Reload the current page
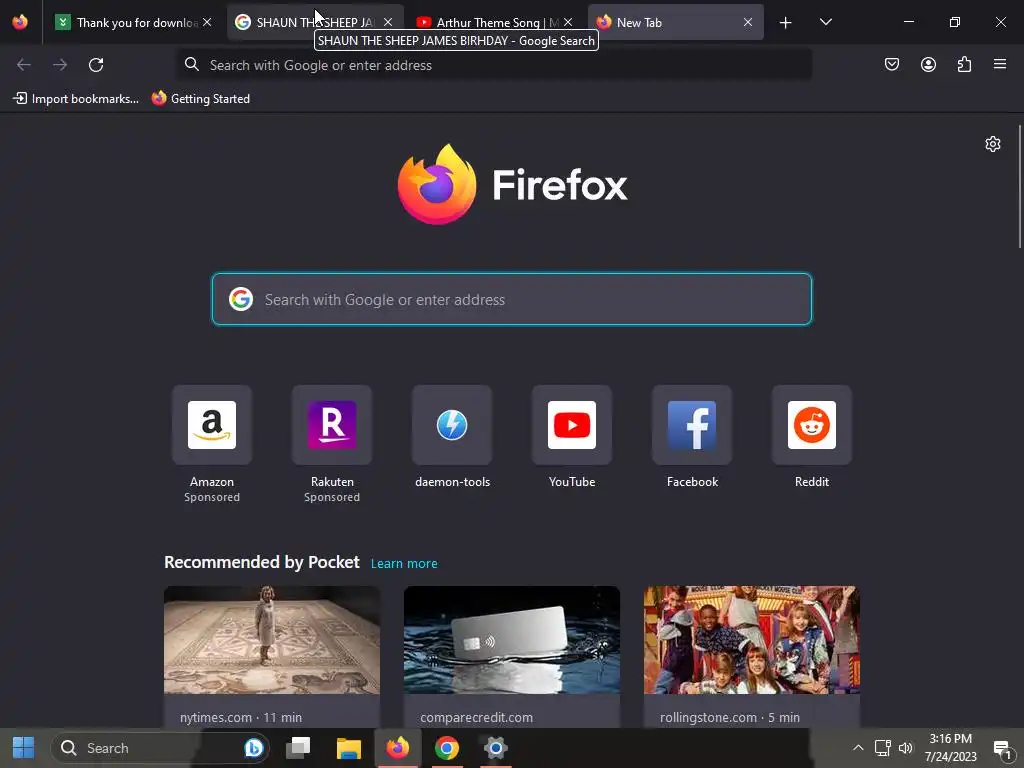 pos(96,65)
